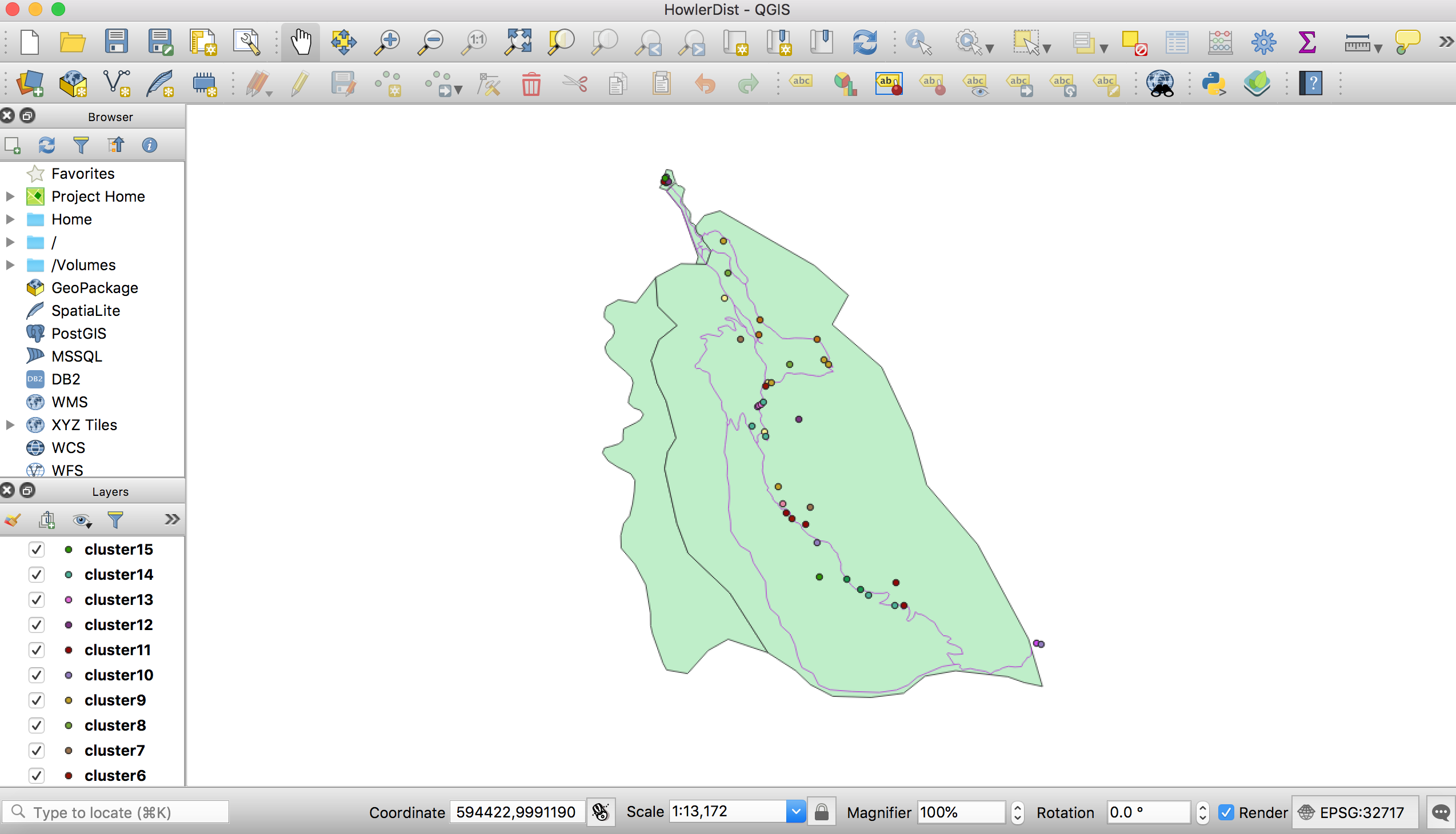Select SpatiaLite in the Browser tree

tap(85, 310)
